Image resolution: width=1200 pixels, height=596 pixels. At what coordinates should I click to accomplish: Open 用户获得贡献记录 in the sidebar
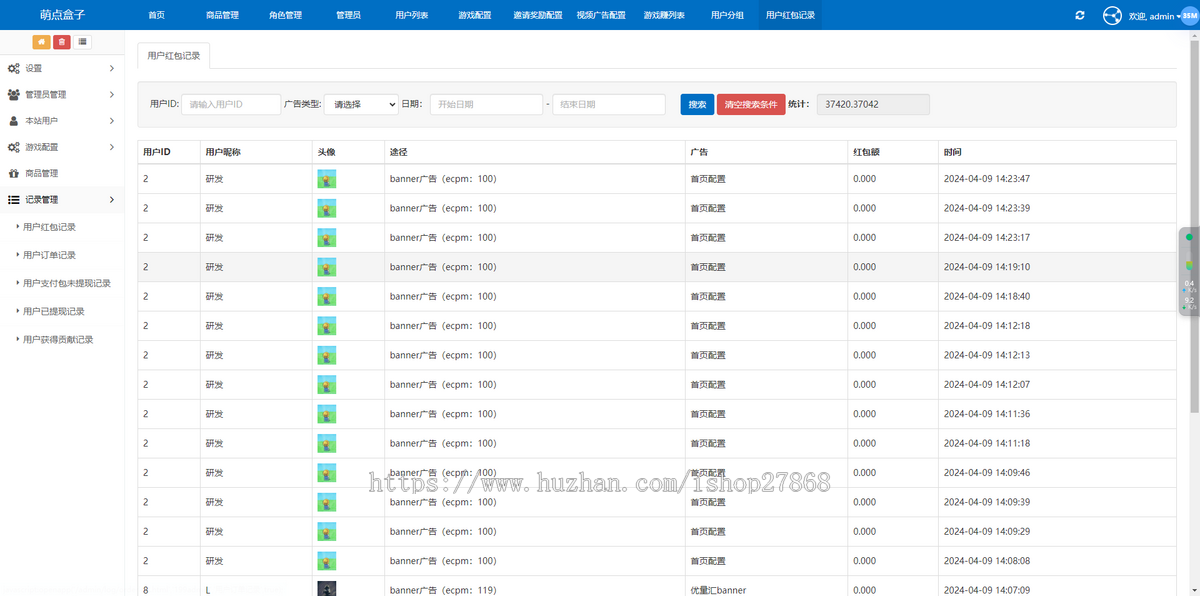[x=58, y=339]
